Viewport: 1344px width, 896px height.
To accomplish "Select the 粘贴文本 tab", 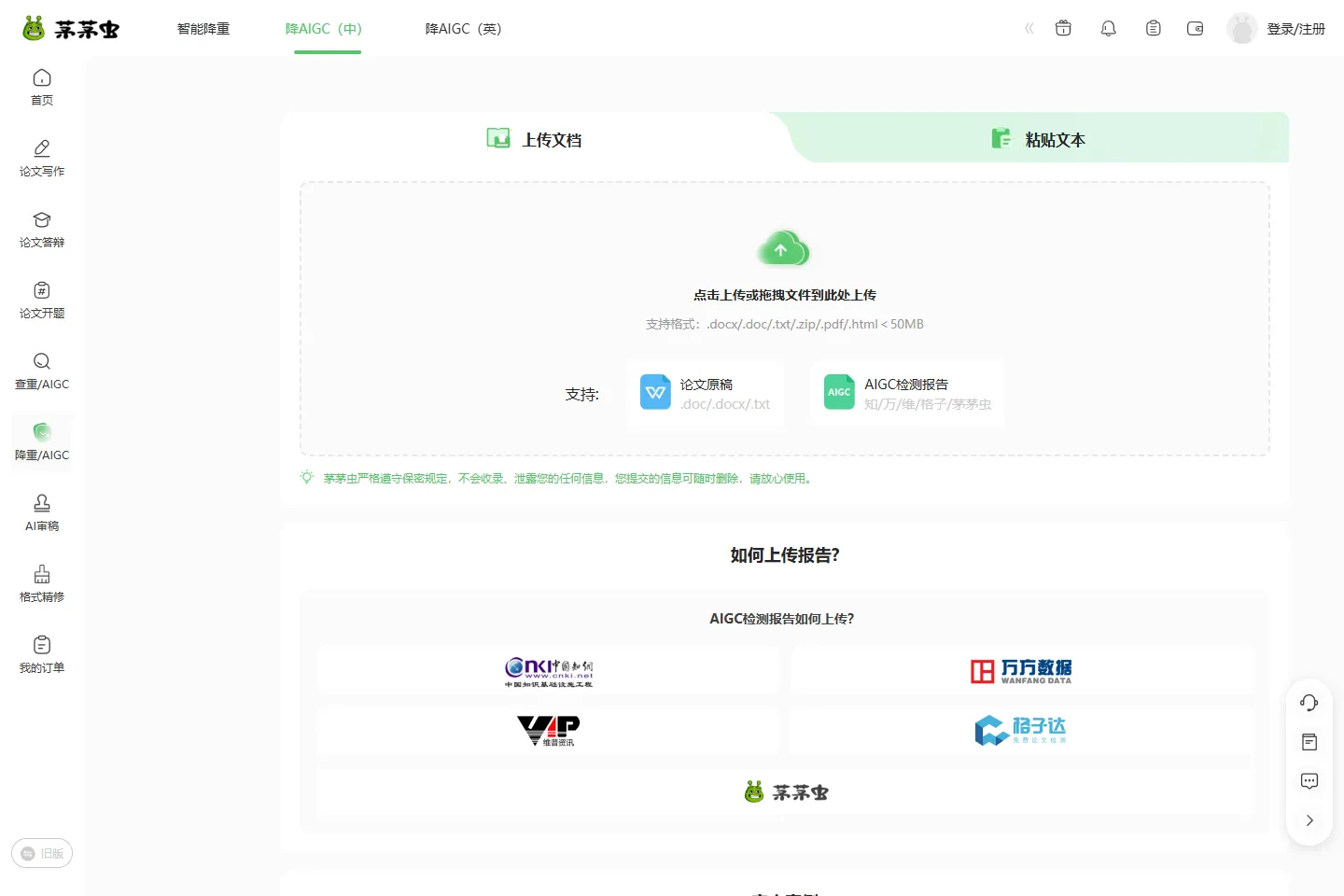I will (x=1038, y=139).
